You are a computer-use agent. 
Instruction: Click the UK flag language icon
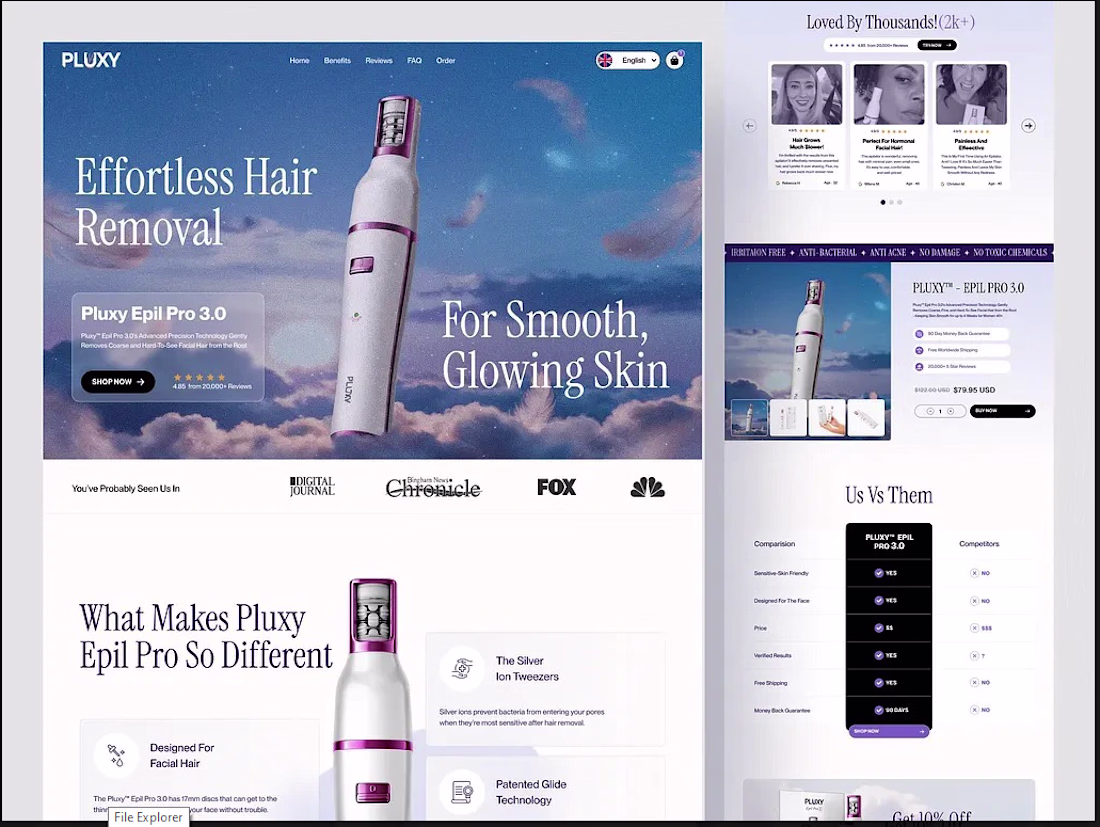point(605,60)
